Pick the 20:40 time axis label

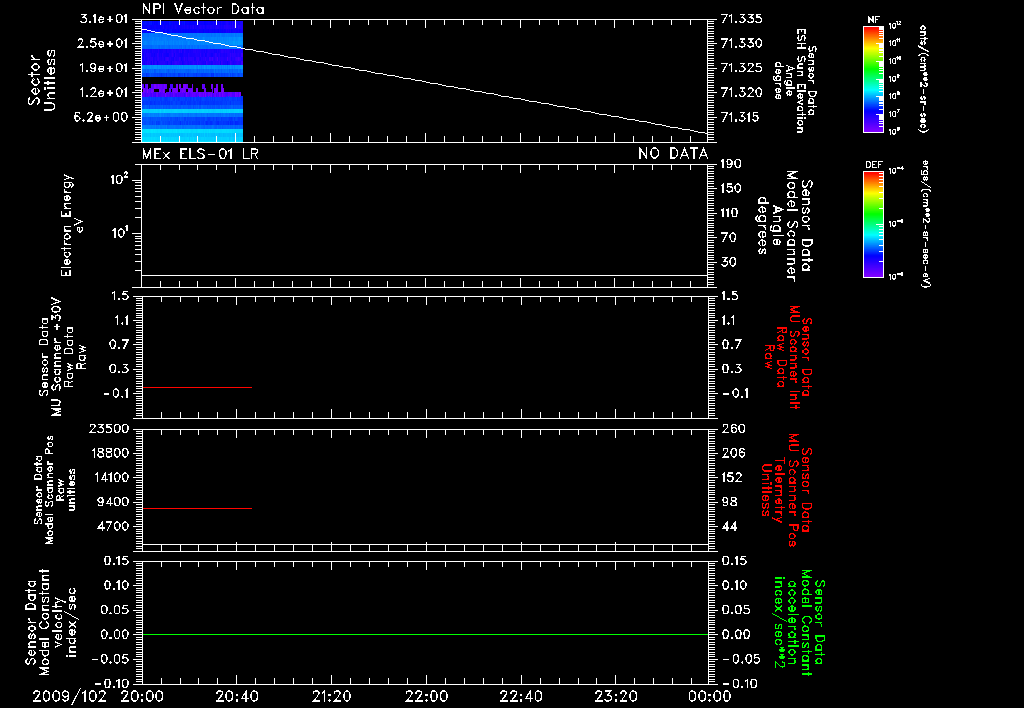(x=236, y=696)
